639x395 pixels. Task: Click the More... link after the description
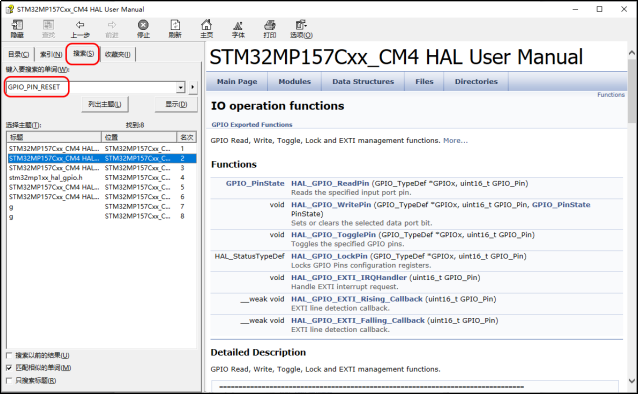point(455,141)
